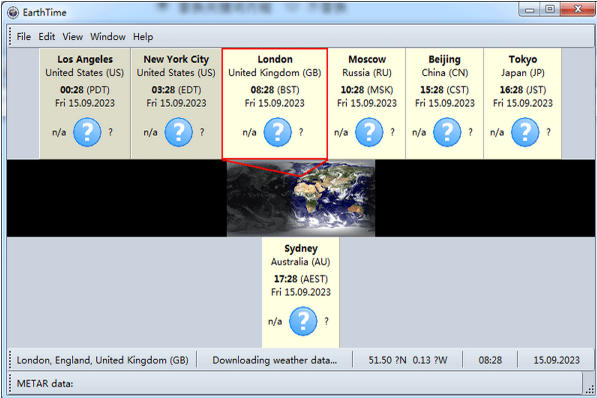Click Sydney's Fri 15.09.2023 date
Image resolution: width=597 pixels, height=398 pixels.
coord(301,293)
